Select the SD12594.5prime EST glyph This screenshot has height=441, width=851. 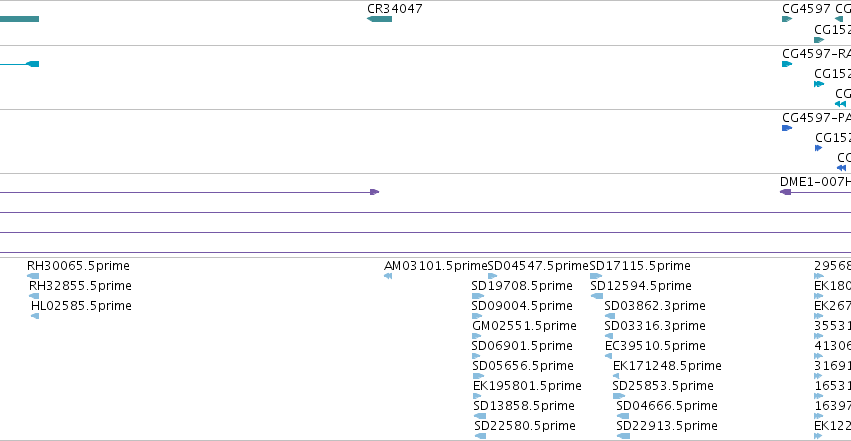point(597,296)
